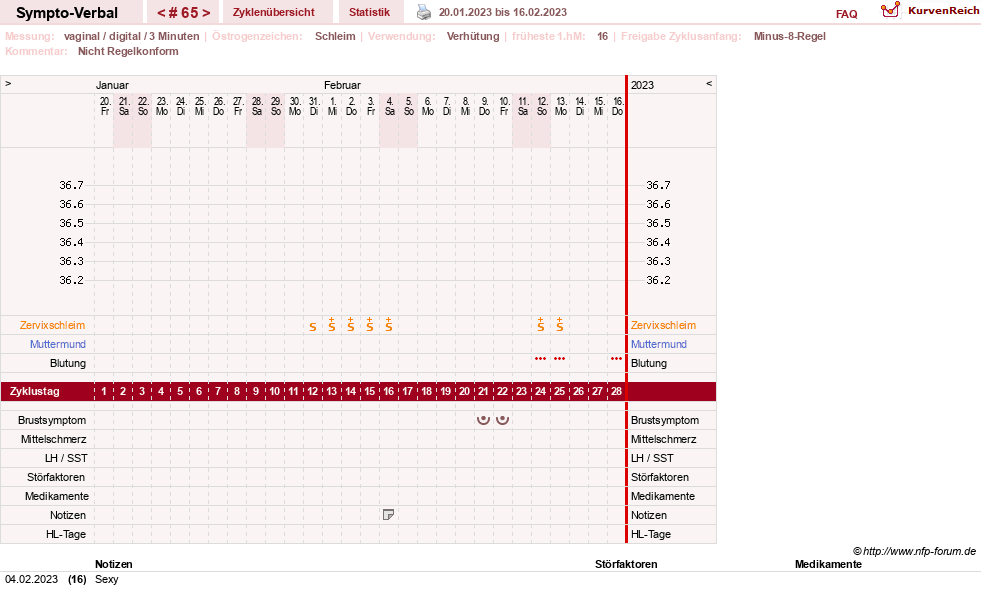This screenshot has height=603, width=981.
Task: Click bleeding dots on cycle day 25
Action: click(x=559, y=359)
